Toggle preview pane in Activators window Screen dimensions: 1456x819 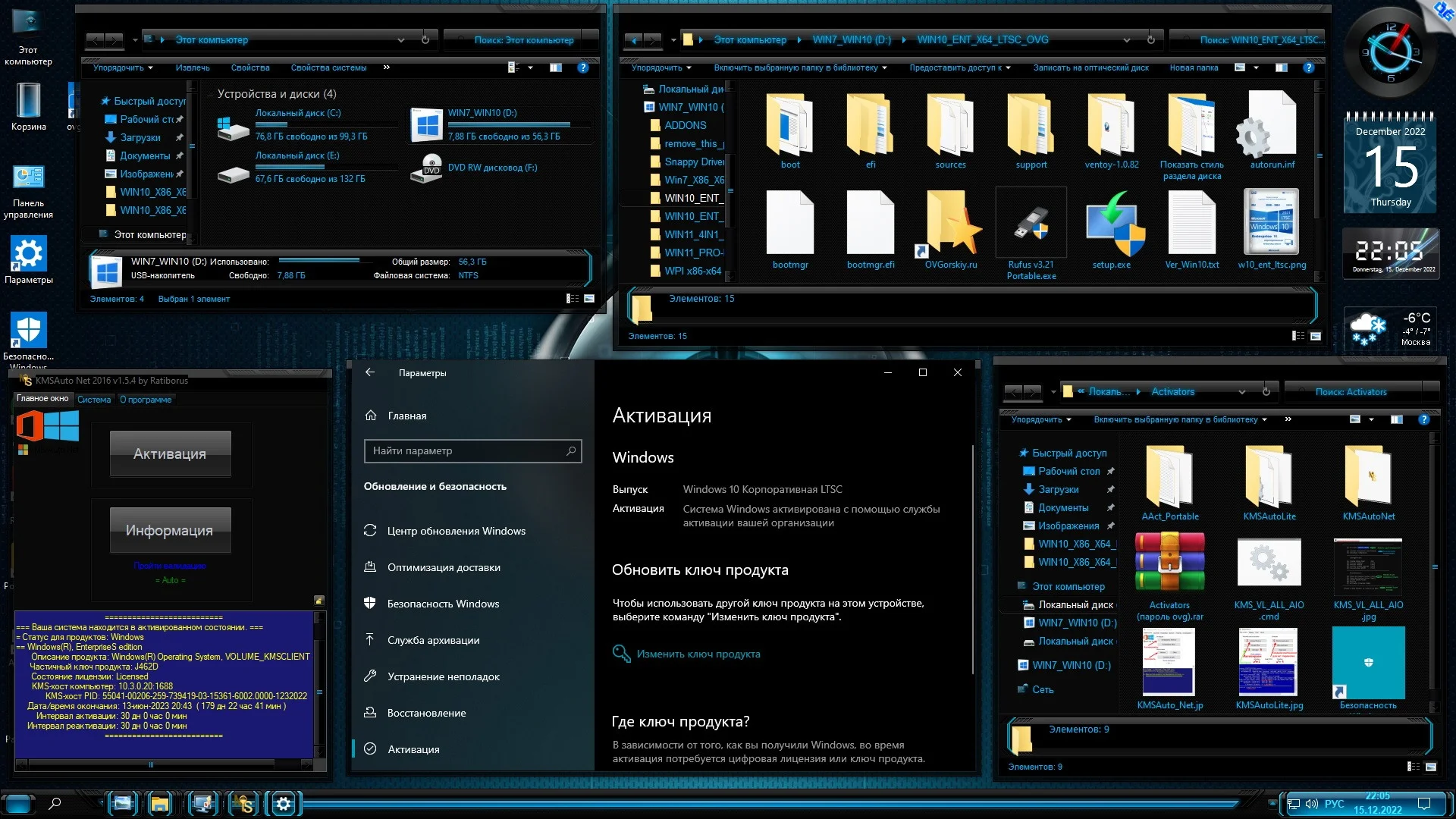click(1396, 419)
